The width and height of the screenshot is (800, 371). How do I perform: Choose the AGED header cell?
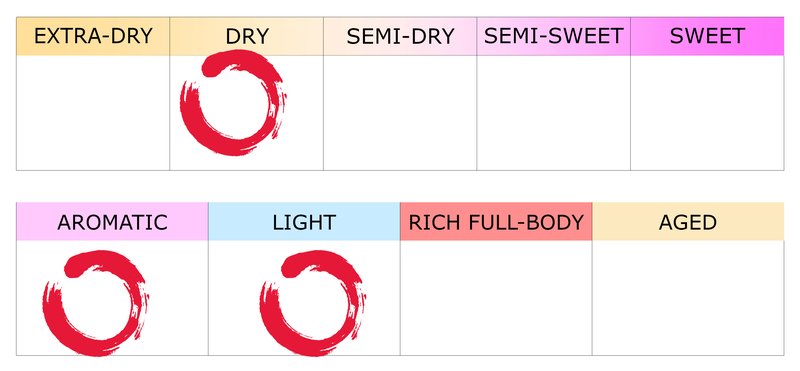(688, 221)
